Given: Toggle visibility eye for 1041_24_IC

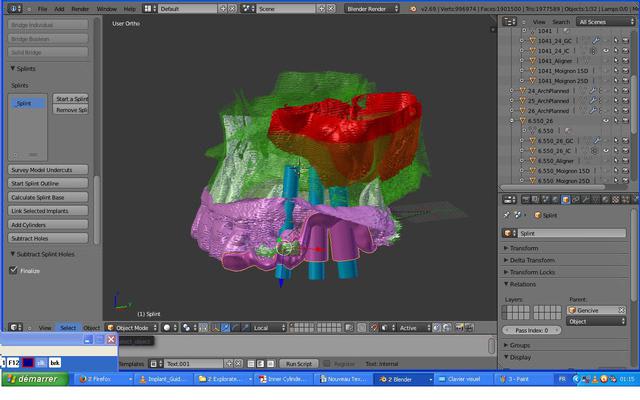Looking at the screenshot, I should click(605, 50).
